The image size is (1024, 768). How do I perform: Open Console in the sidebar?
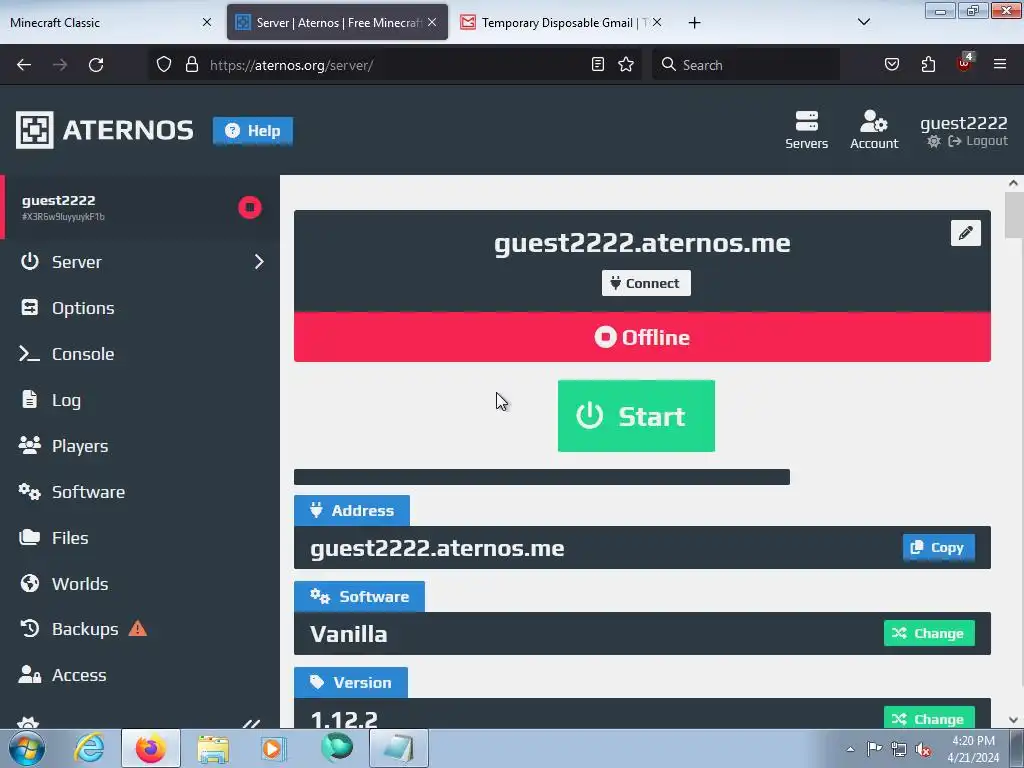pos(140,354)
